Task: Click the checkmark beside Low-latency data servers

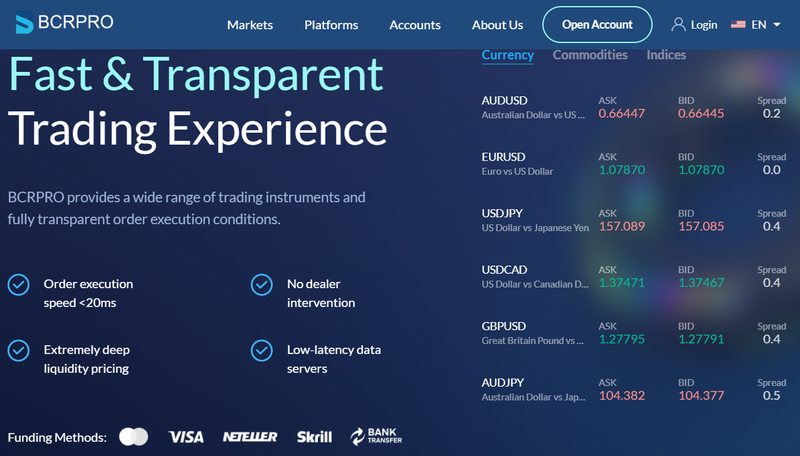Action: tap(262, 350)
